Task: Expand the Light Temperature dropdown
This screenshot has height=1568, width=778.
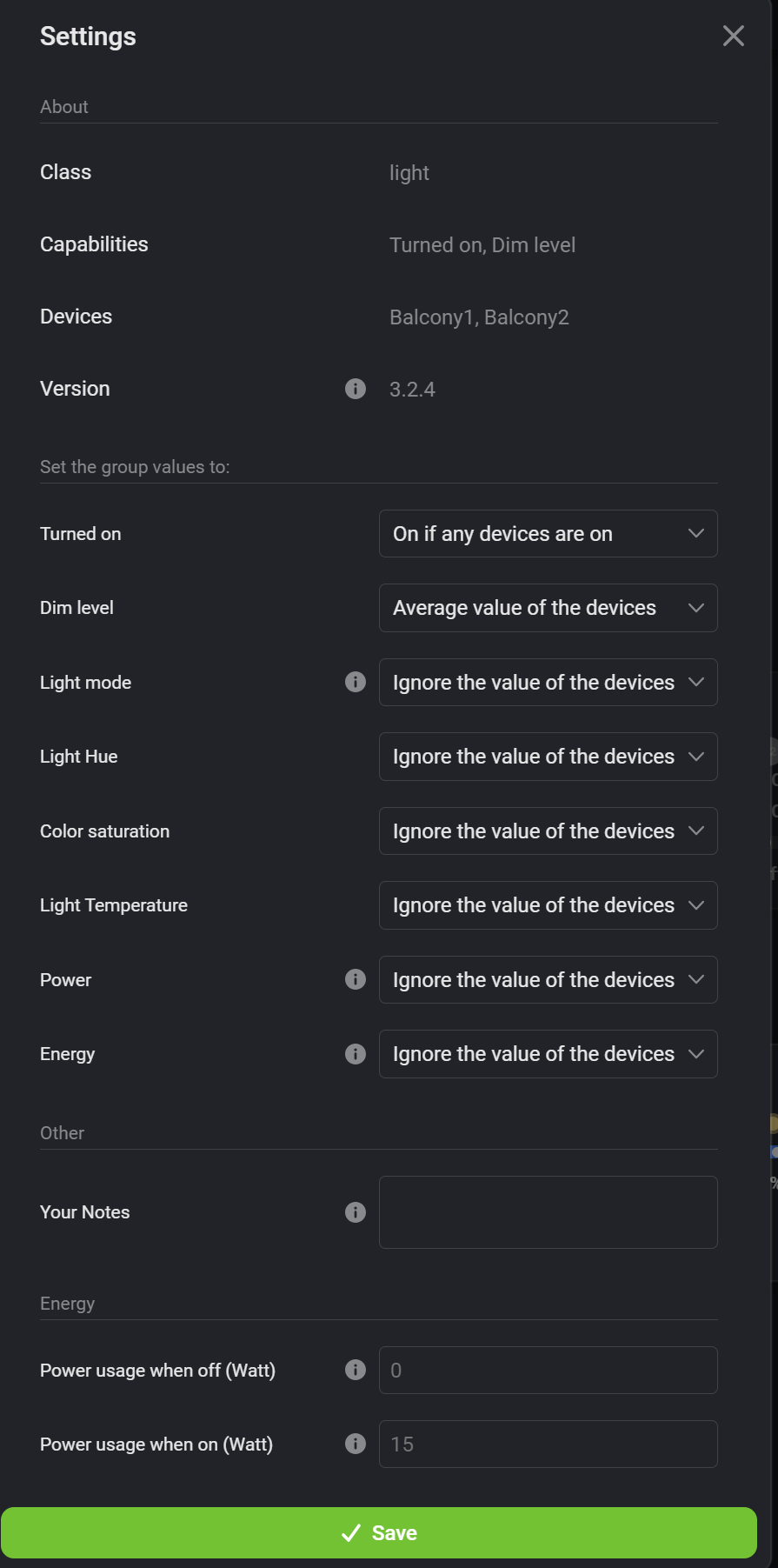Action: pos(548,905)
